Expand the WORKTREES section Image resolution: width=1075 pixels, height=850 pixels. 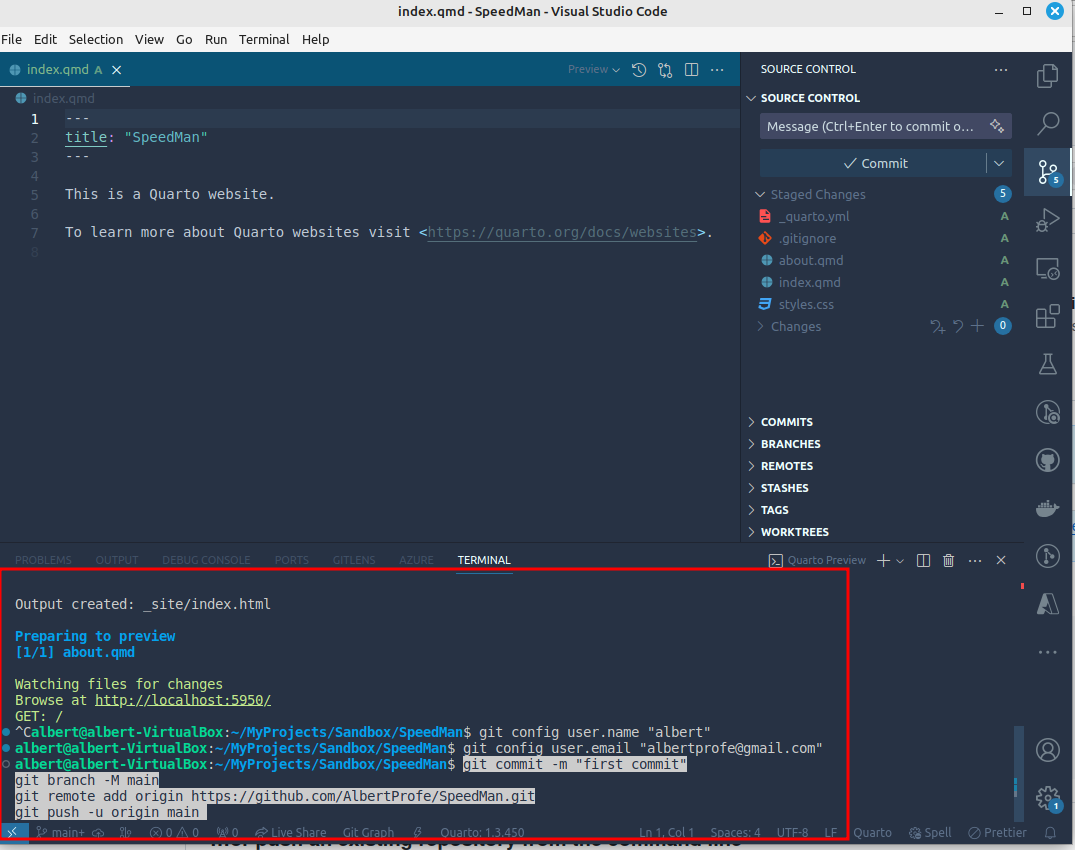[x=795, y=532]
